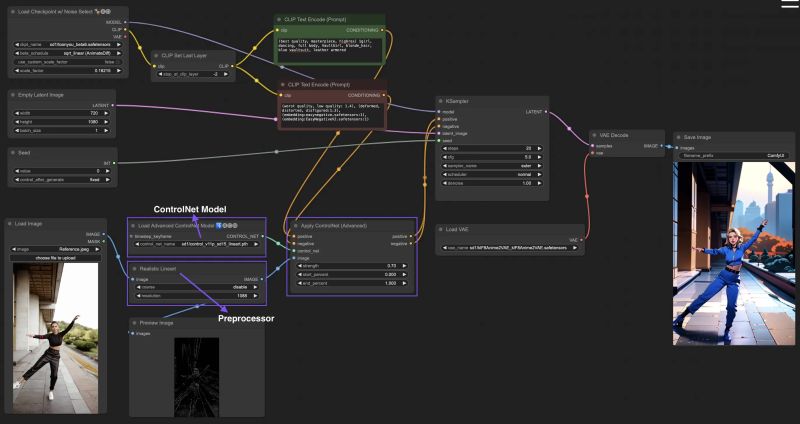
Task: Collapse the green CLIP Text Encode node dot
Action: click(x=279, y=19)
